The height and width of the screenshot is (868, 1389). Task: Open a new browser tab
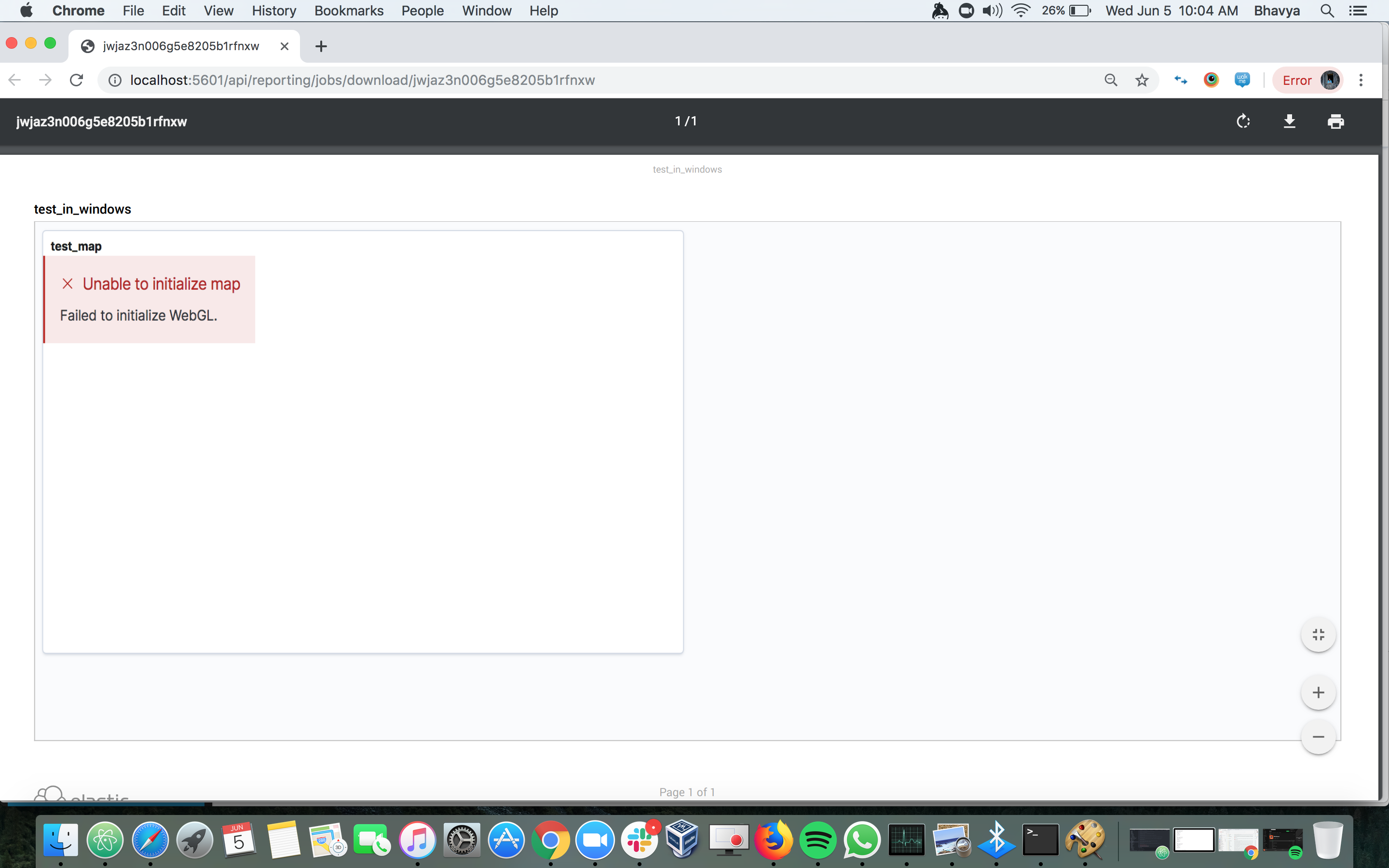(321, 46)
